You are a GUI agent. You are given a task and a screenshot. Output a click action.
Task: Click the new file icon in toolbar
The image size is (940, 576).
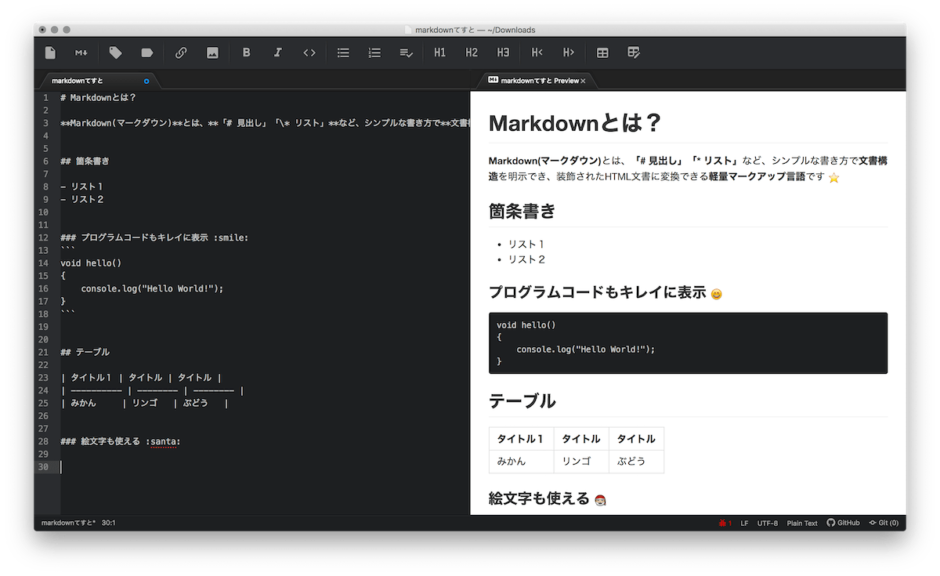click(51, 53)
